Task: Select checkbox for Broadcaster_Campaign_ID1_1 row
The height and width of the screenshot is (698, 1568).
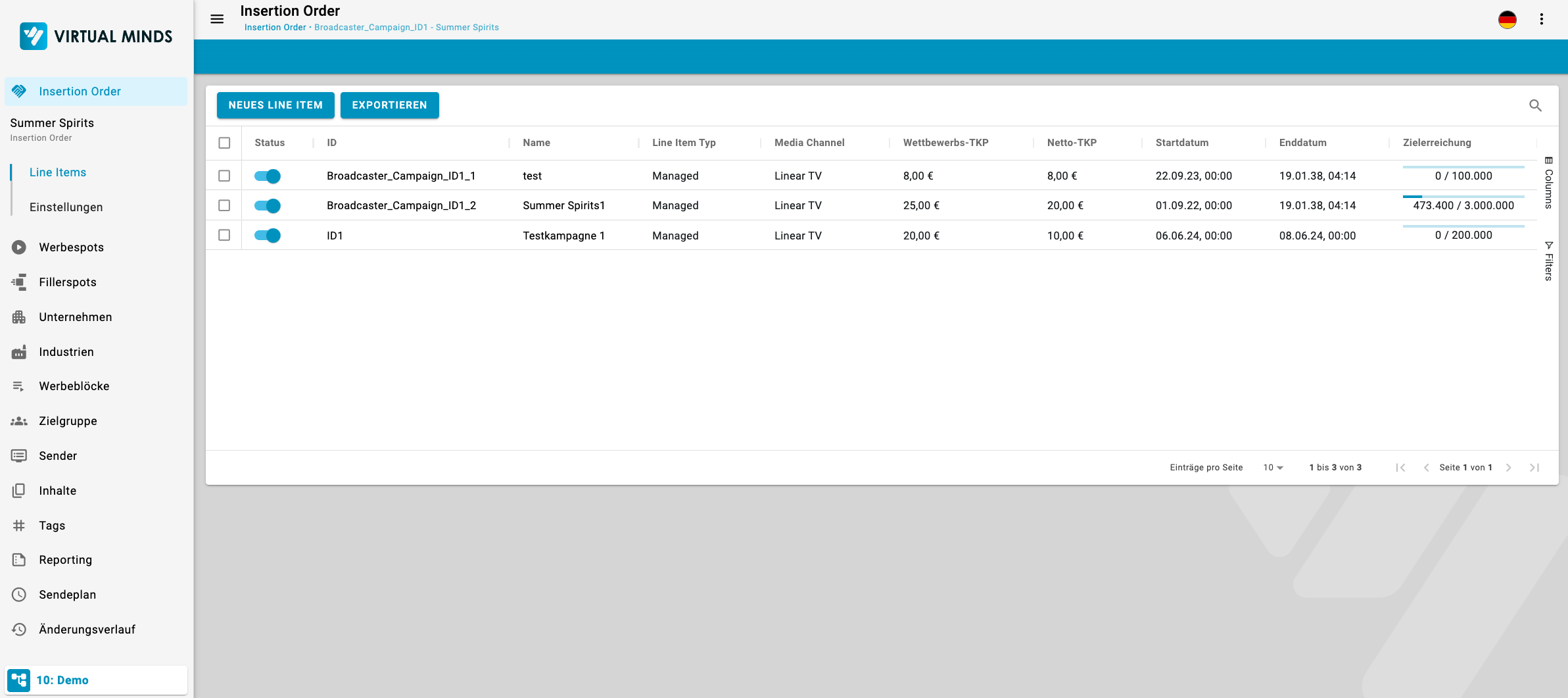Action: (x=224, y=176)
